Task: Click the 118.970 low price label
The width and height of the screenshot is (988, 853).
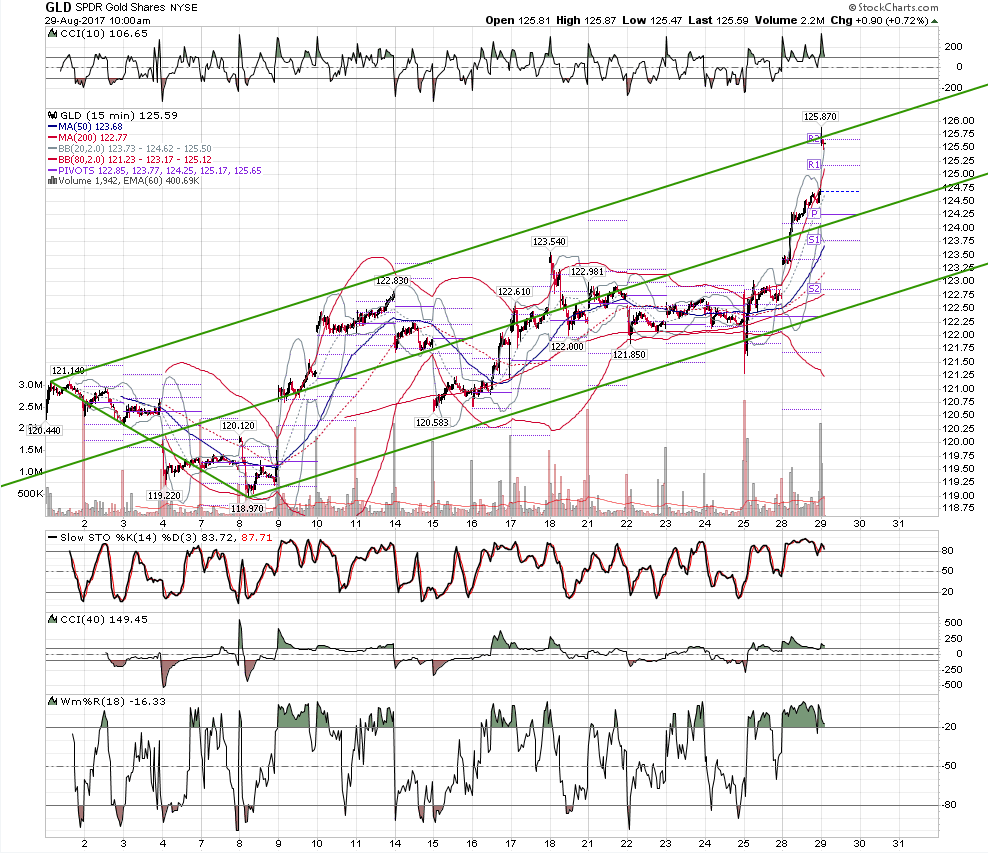Action: tap(247, 508)
